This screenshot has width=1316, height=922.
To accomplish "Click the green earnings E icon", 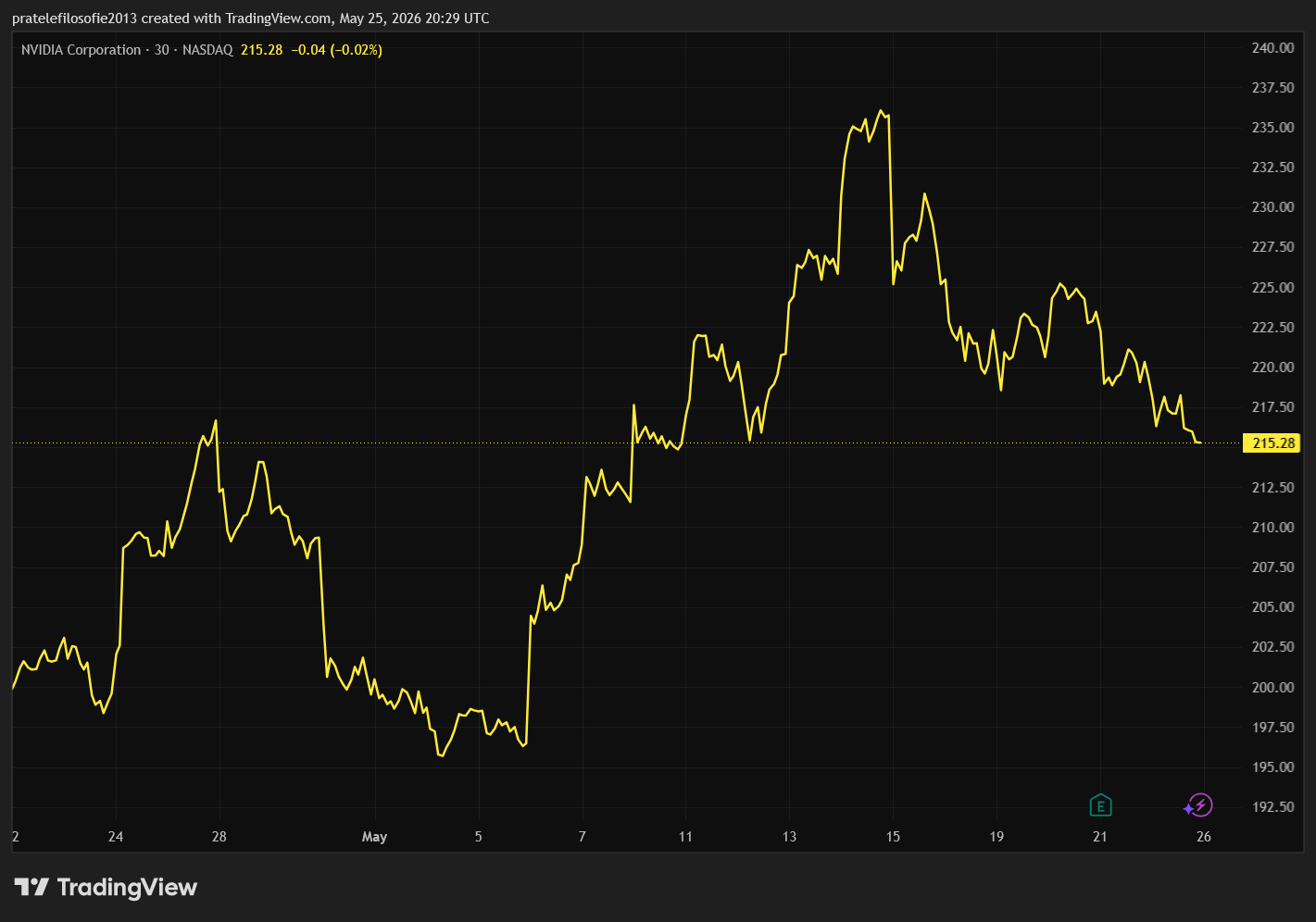I will click(1100, 805).
